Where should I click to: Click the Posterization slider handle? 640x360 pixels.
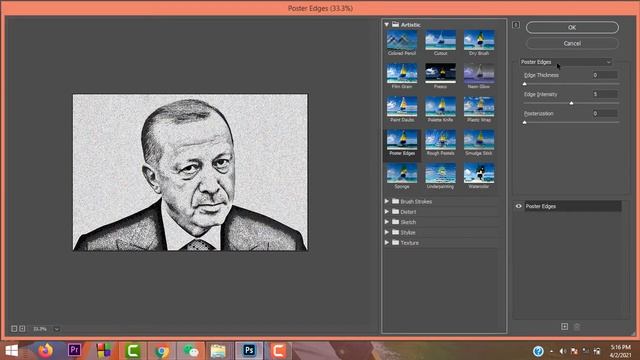pyautogui.click(x=524, y=122)
